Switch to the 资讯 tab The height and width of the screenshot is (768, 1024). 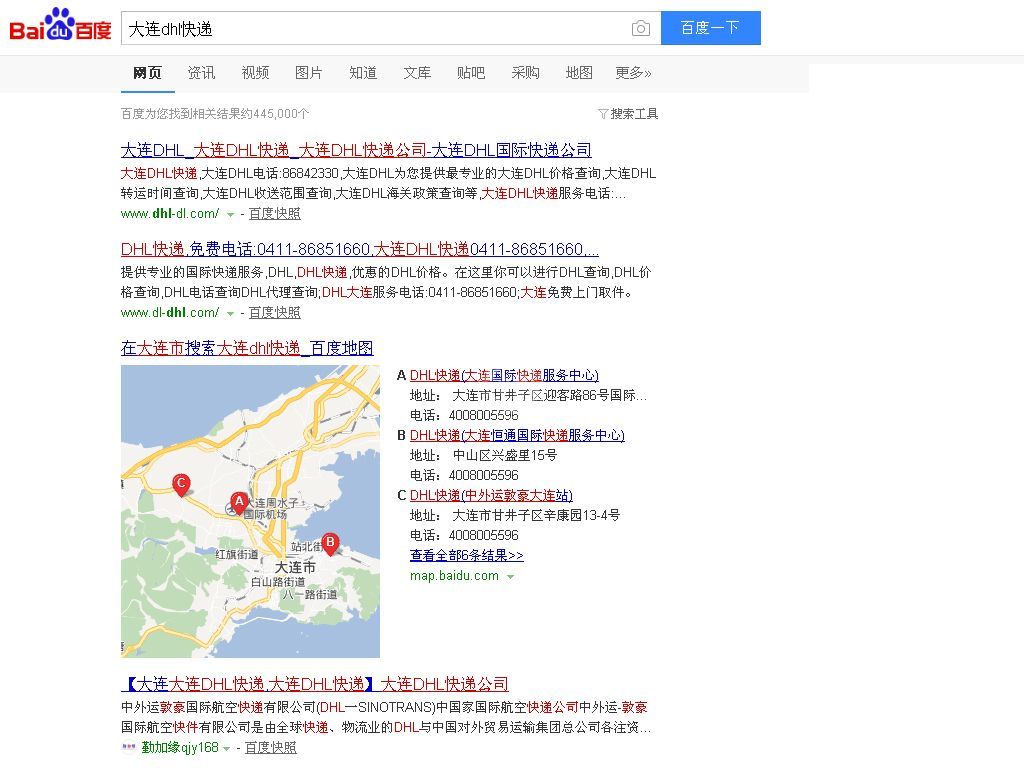(201, 72)
